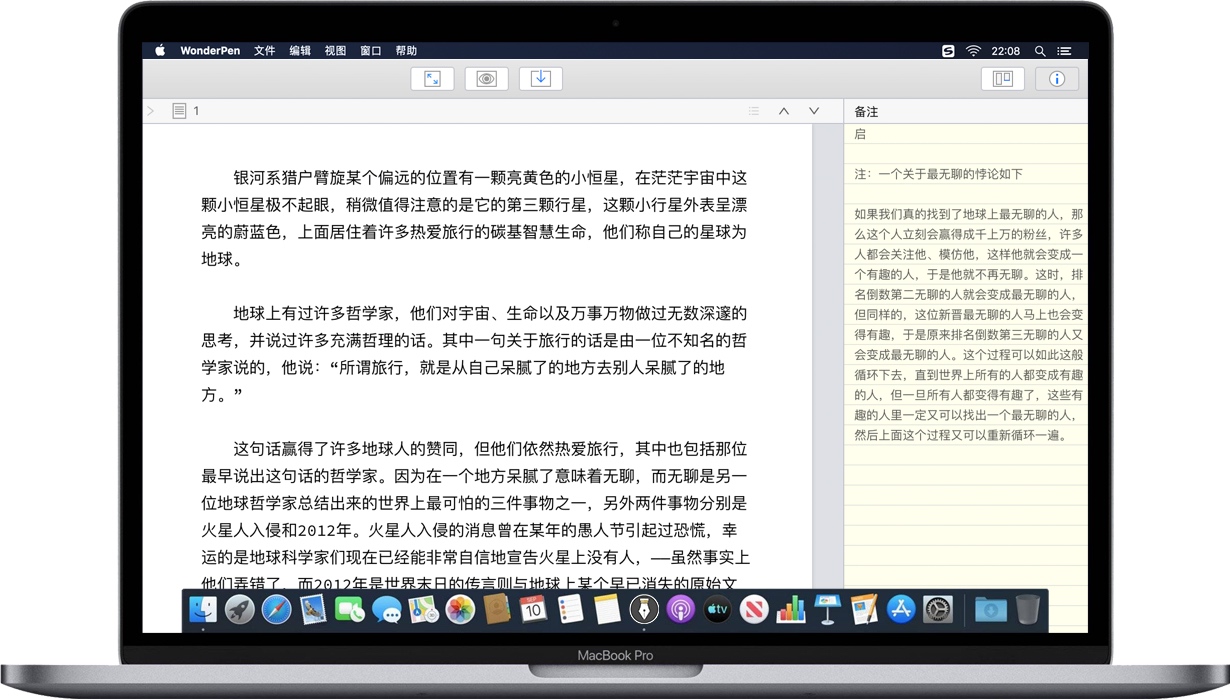Viewport: 1230px width, 699px height.
Task: Open the 文件 menu
Action: click(x=264, y=50)
